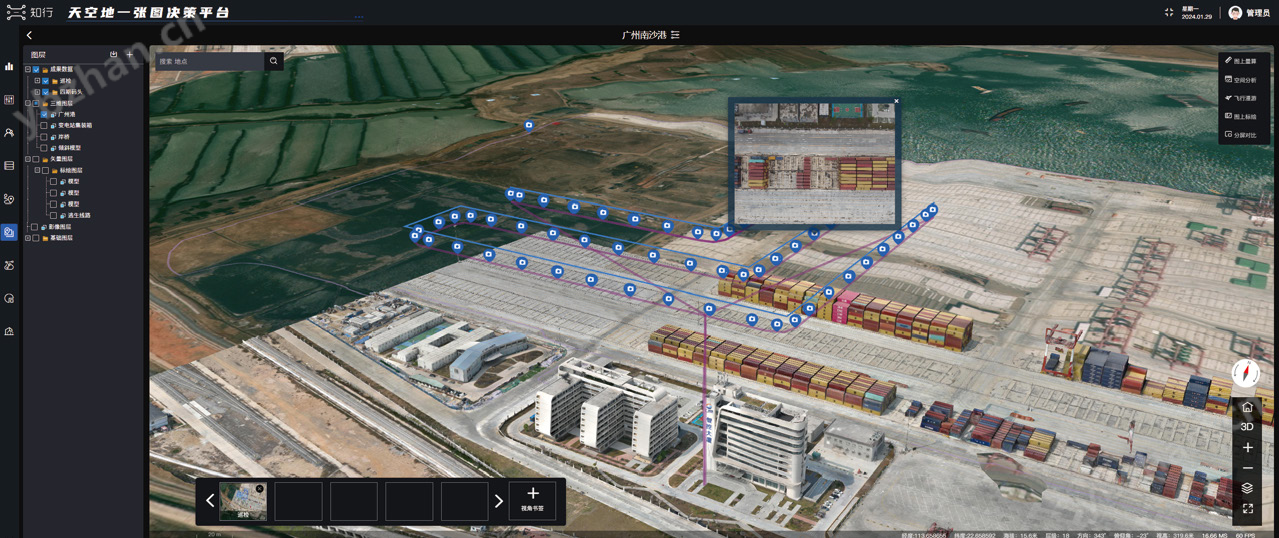Click the import icon in the 图层 panel header
The height and width of the screenshot is (538, 1279).
[x=114, y=54]
